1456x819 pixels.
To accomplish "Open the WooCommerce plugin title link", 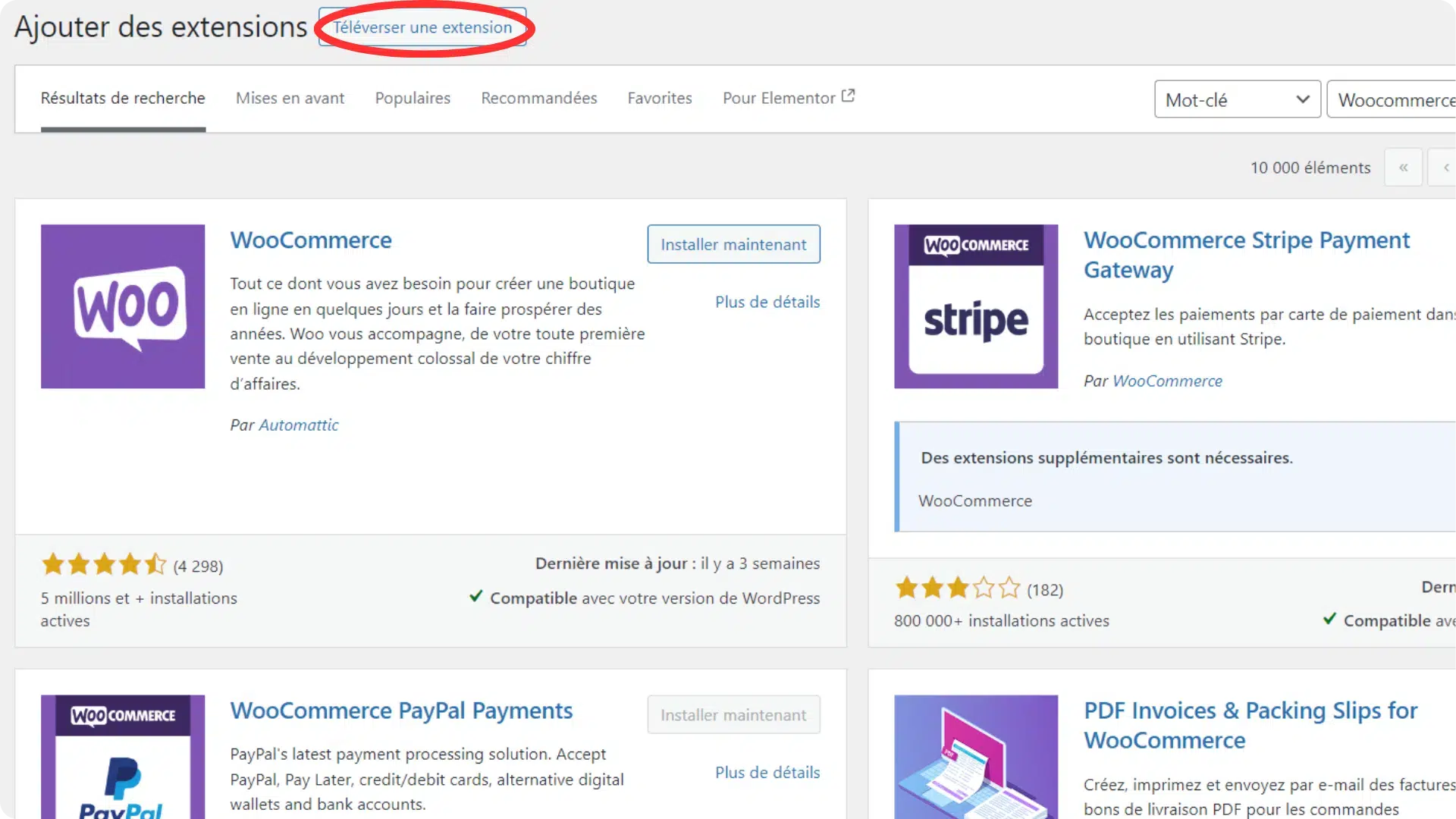I will (311, 240).
